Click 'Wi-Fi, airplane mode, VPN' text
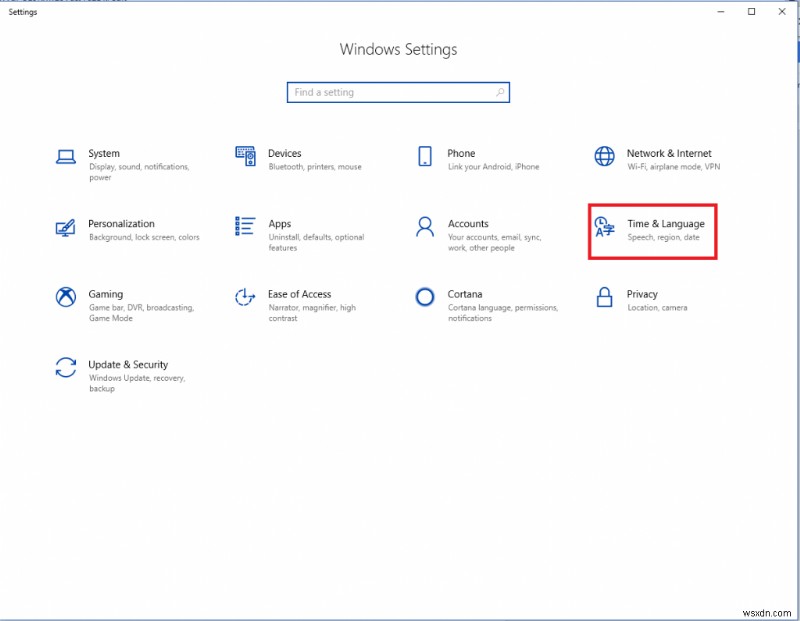The height and width of the screenshot is (621, 800). click(673, 167)
